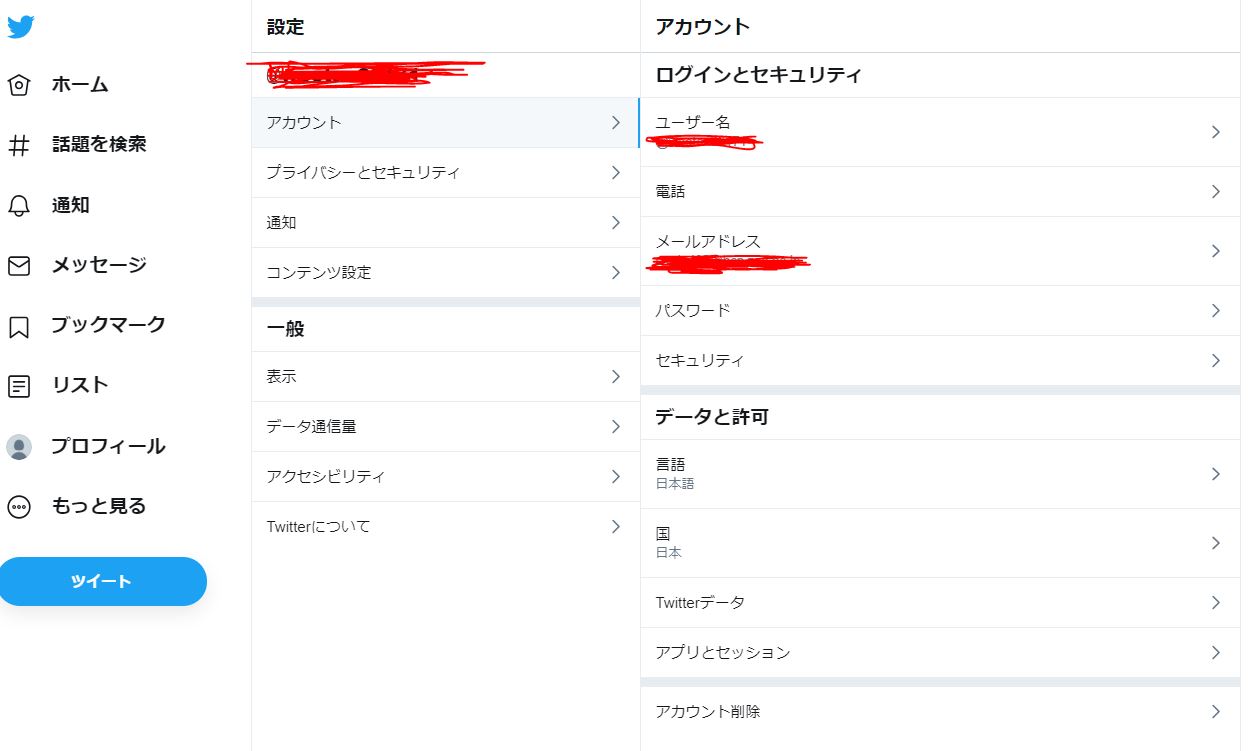The image size is (1250, 751).
Task: Click the Lists document icon
Action: [x=19, y=386]
